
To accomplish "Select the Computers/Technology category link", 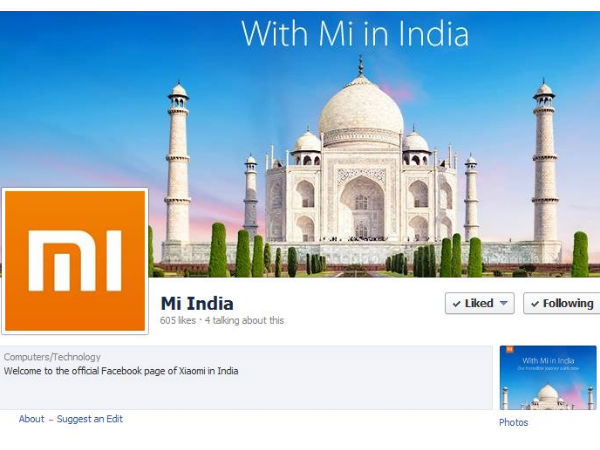I will tap(52, 357).
